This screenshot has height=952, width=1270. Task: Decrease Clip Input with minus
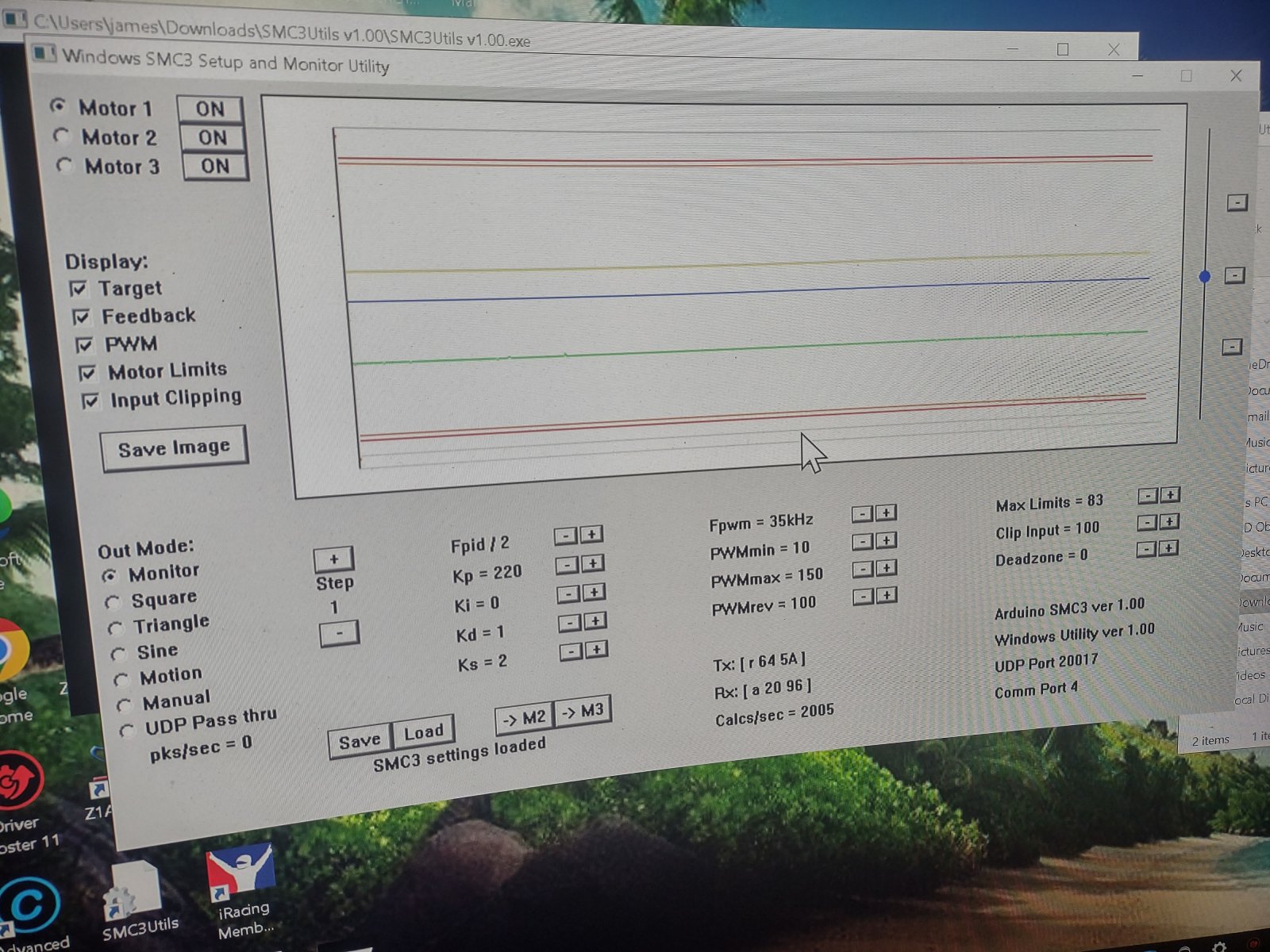1147,523
